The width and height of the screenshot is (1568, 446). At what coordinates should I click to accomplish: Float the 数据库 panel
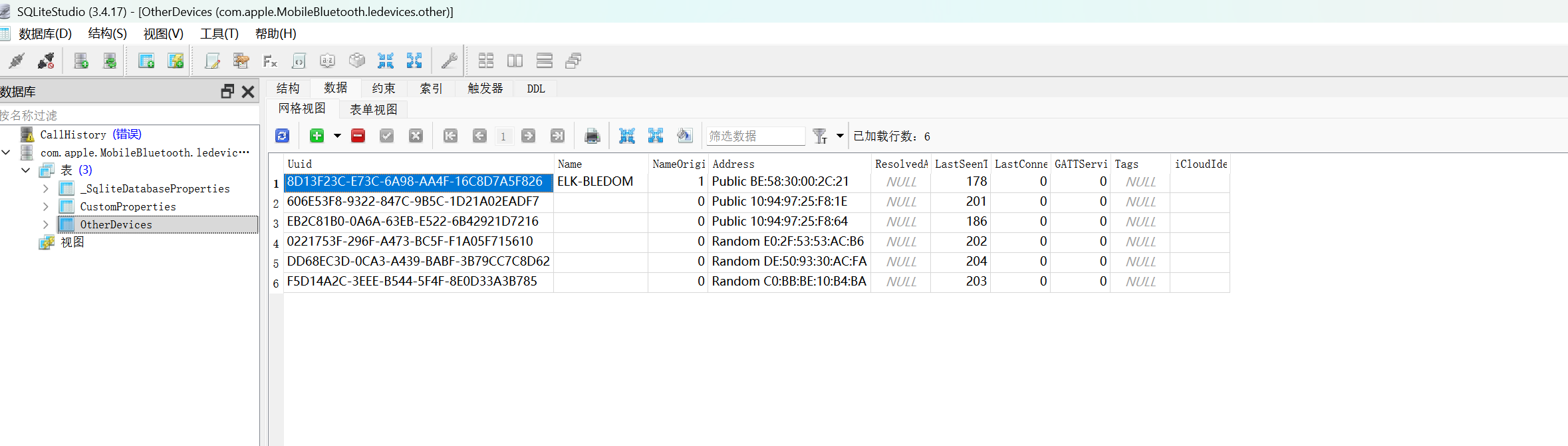point(227,92)
